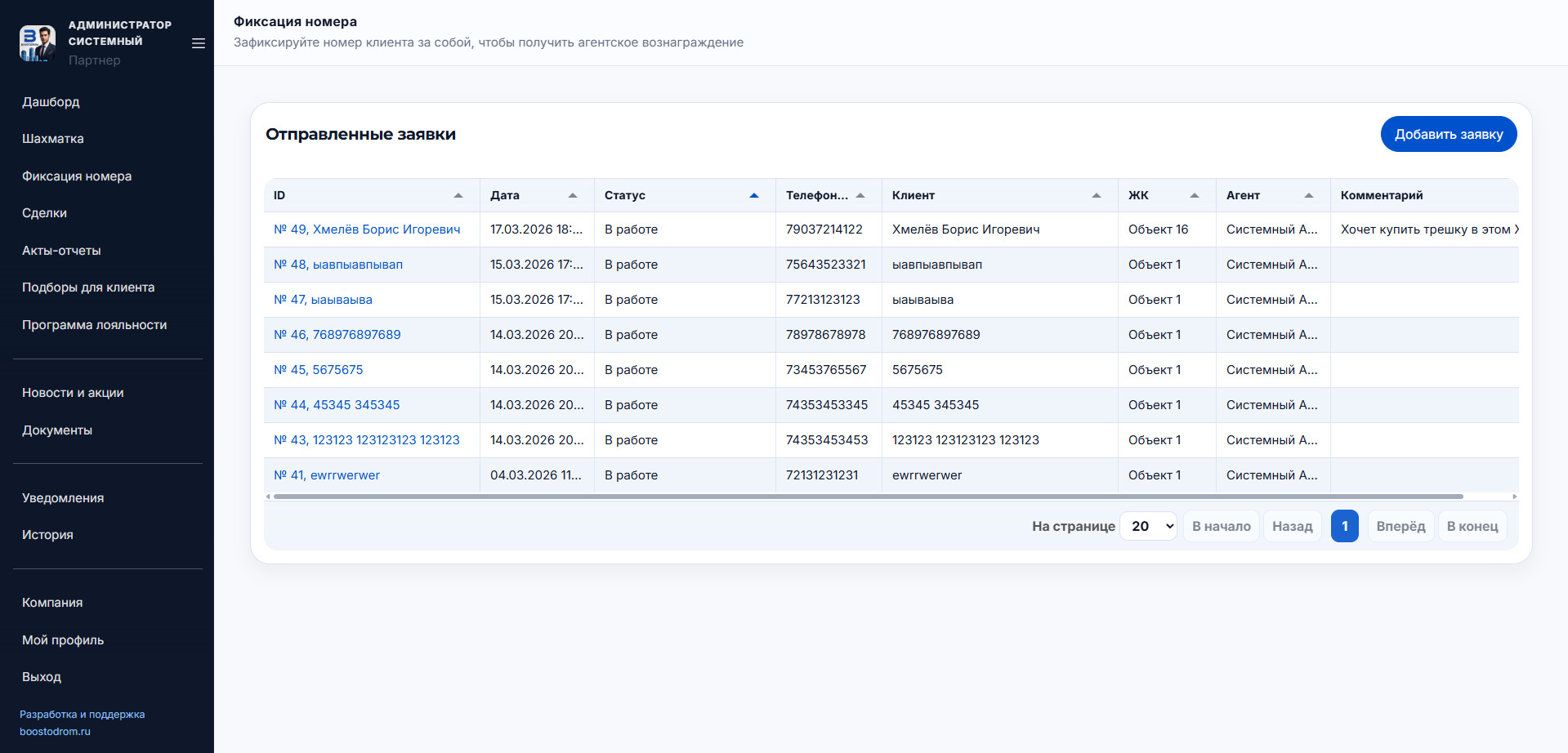Open boostodrom.ru developer support link
Image resolution: width=1568 pixels, height=753 pixels.
[55, 732]
